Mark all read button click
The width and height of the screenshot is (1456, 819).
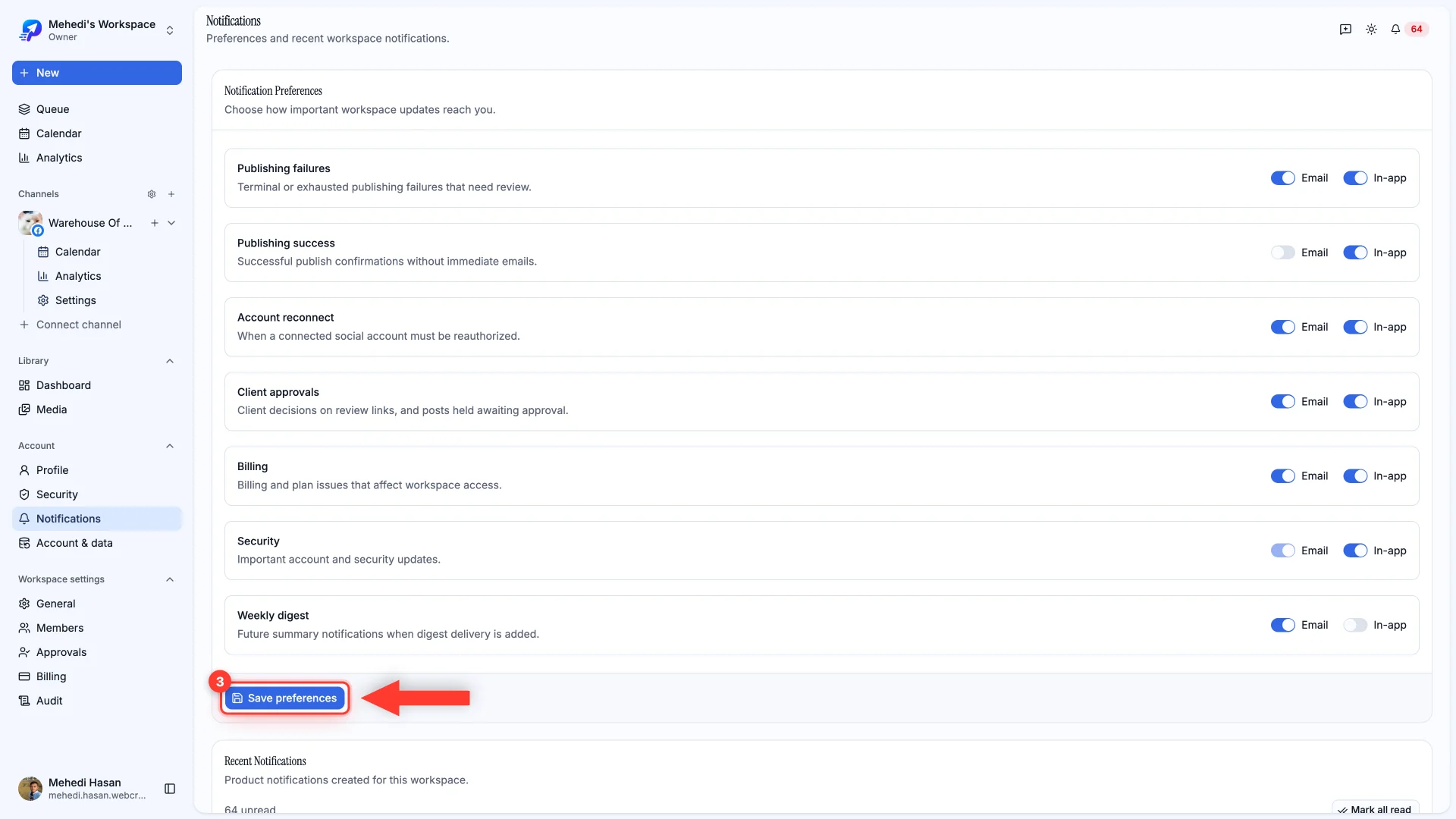coord(1375,809)
